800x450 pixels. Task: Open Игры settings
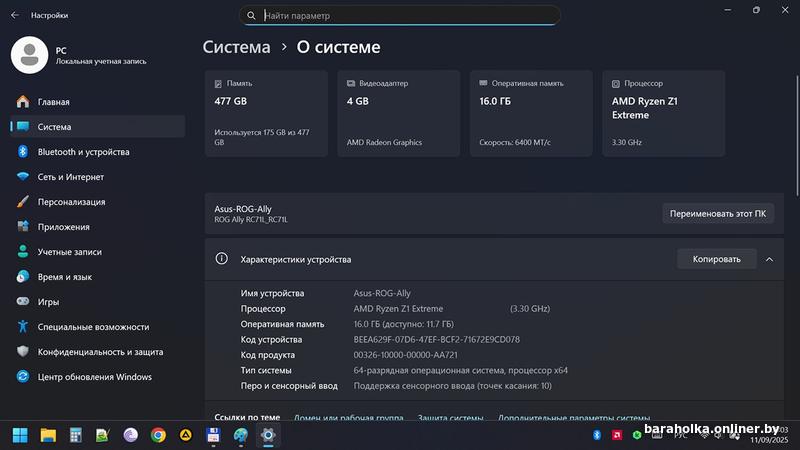[98, 302]
